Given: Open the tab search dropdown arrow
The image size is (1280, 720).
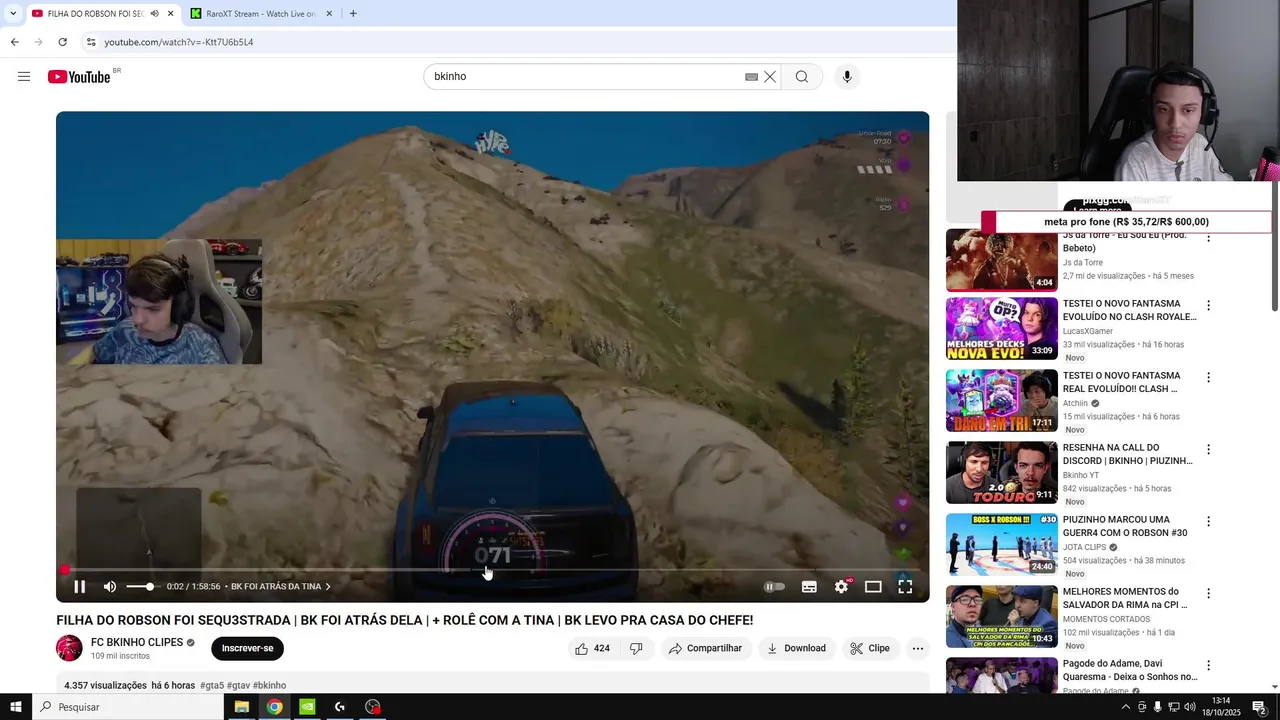Looking at the screenshot, I should (x=13, y=14).
